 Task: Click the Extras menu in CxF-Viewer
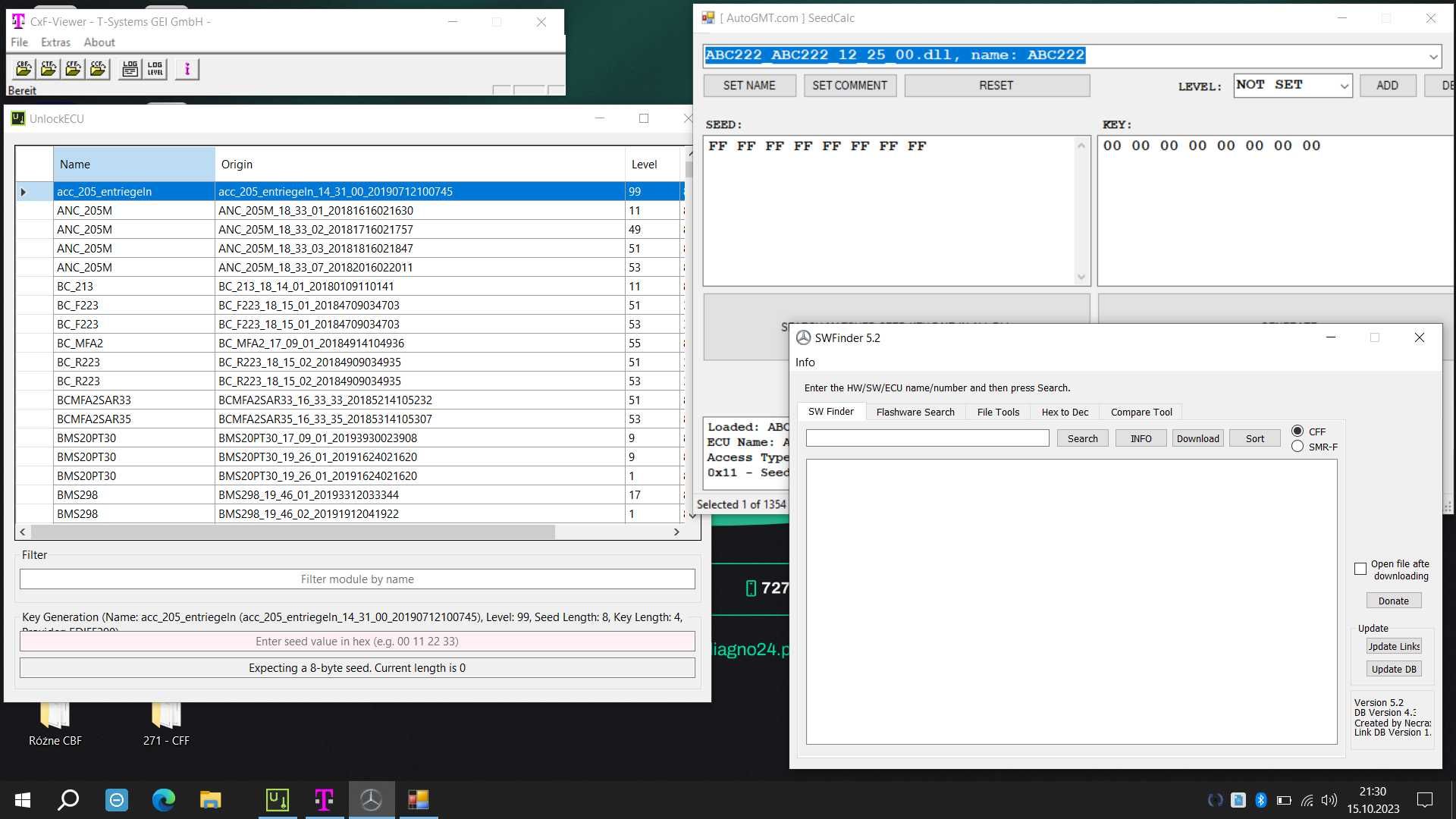click(x=54, y=42)
